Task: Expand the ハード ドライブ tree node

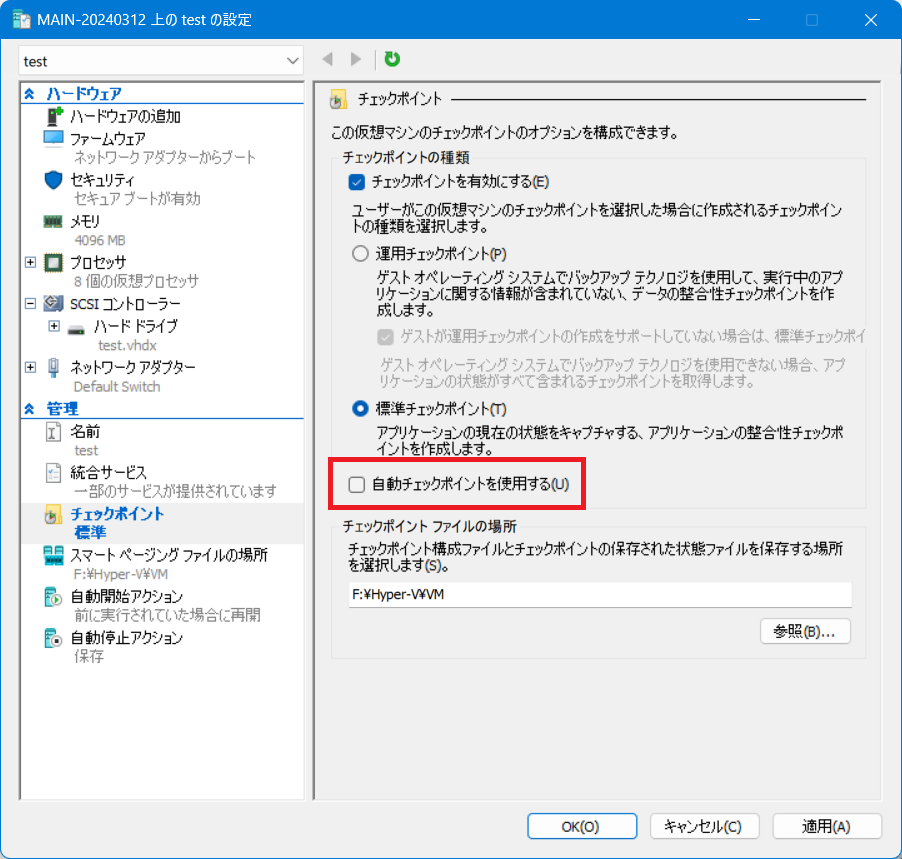Action: [54, 326]
